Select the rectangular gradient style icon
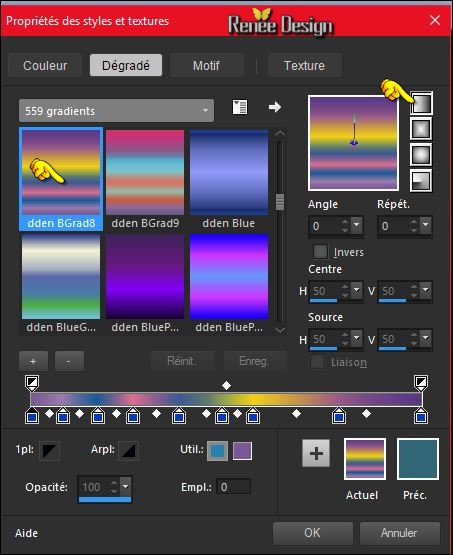The width and height of the screenshot is (453, 555). click(421, 129)
